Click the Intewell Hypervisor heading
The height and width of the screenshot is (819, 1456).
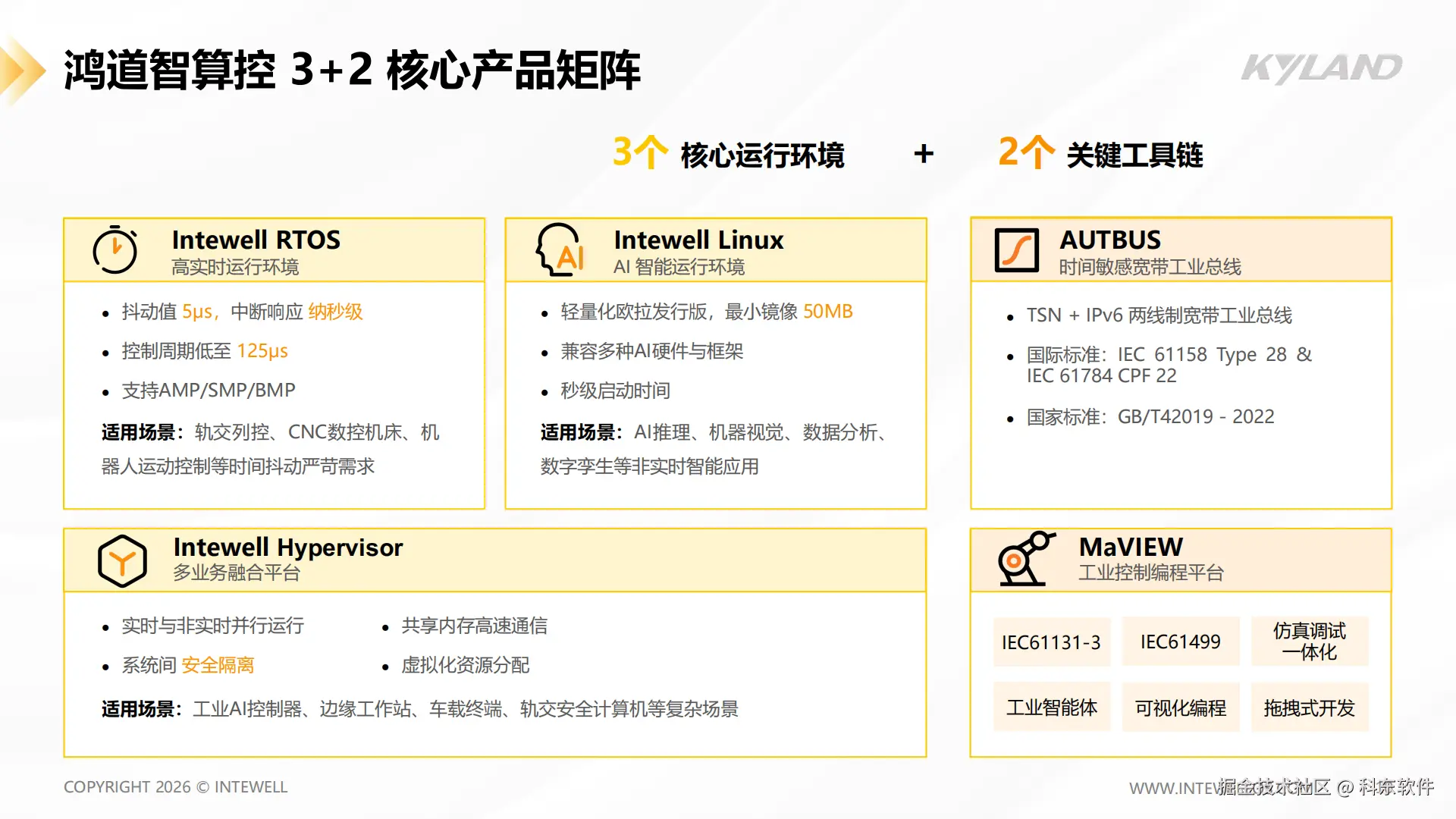tap(288, 548)
